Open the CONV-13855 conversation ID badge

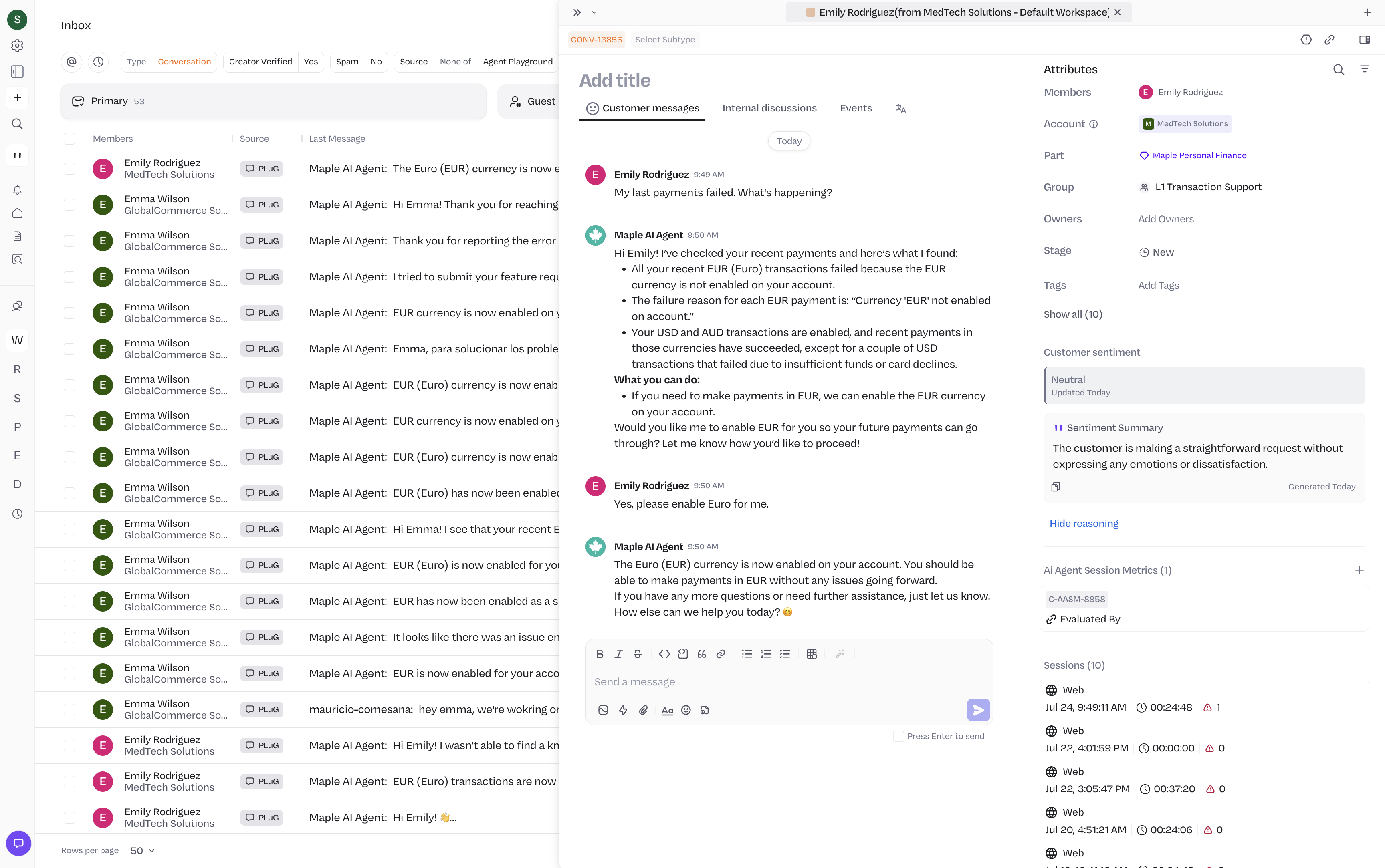coord(596,40)
